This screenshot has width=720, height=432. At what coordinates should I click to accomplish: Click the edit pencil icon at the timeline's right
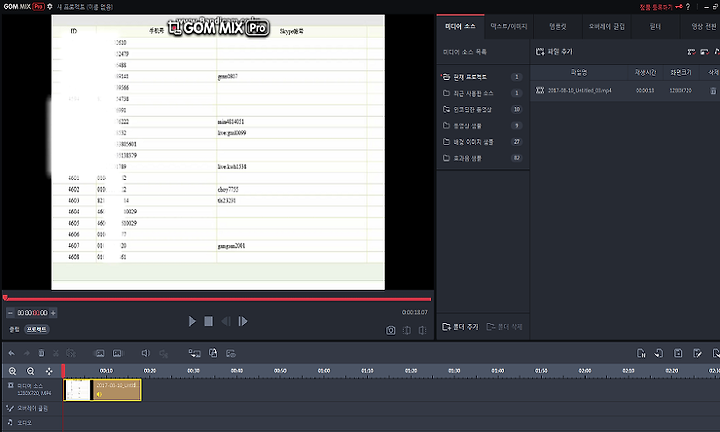coord(697,353)
